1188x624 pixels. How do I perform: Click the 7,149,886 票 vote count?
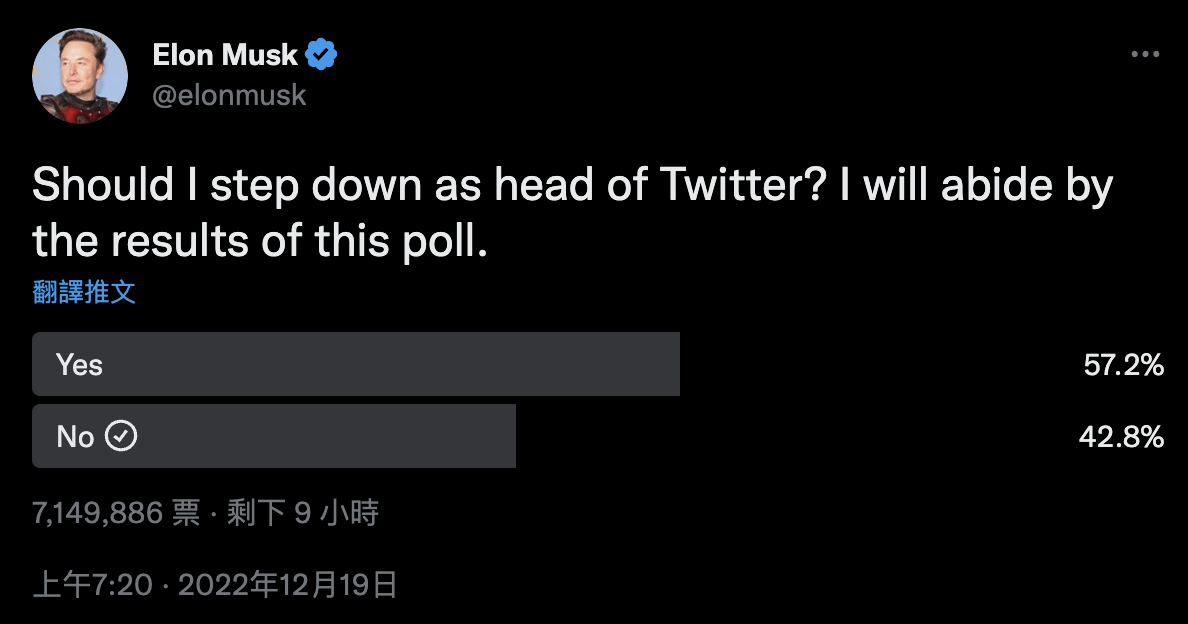(x=116, y=514)
